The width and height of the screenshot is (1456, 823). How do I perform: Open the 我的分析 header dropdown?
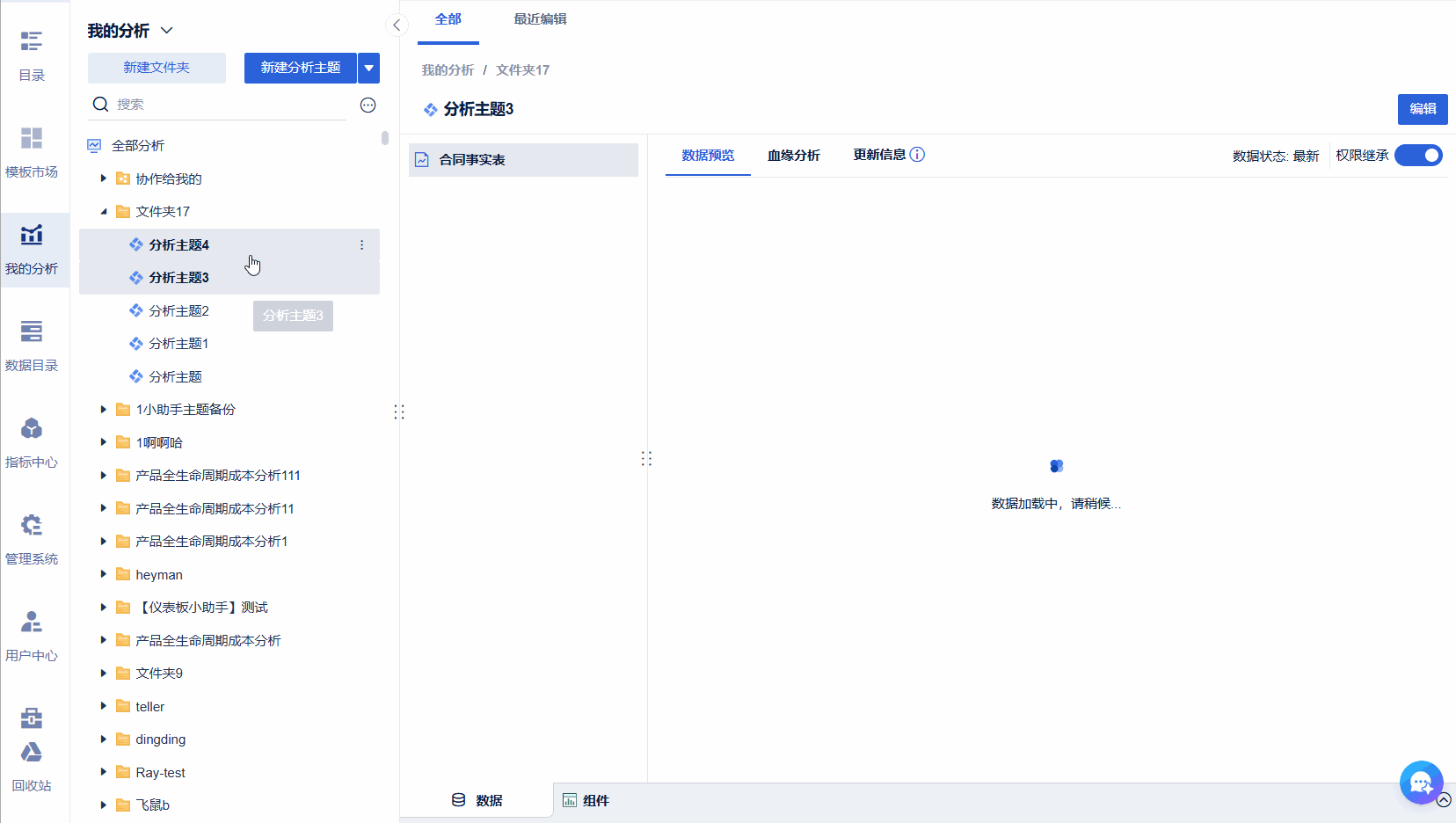coord(167,31)
